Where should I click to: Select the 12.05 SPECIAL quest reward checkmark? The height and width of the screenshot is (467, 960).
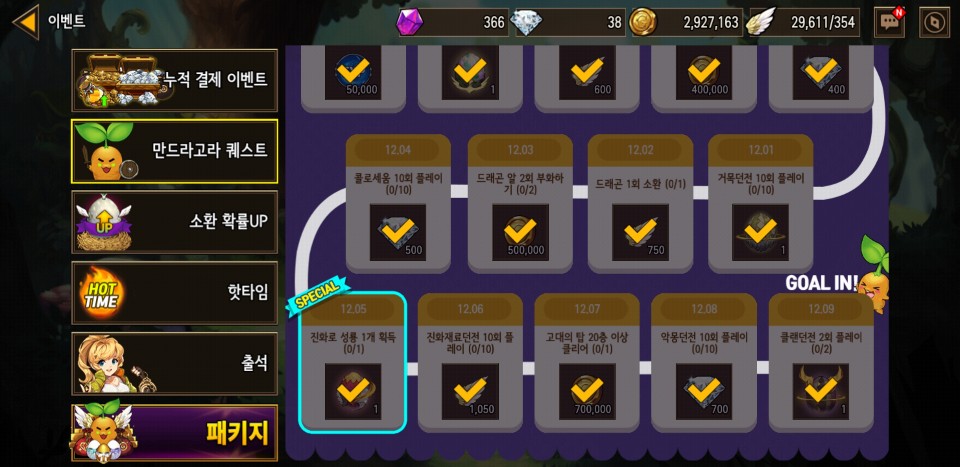pos(353,392)
